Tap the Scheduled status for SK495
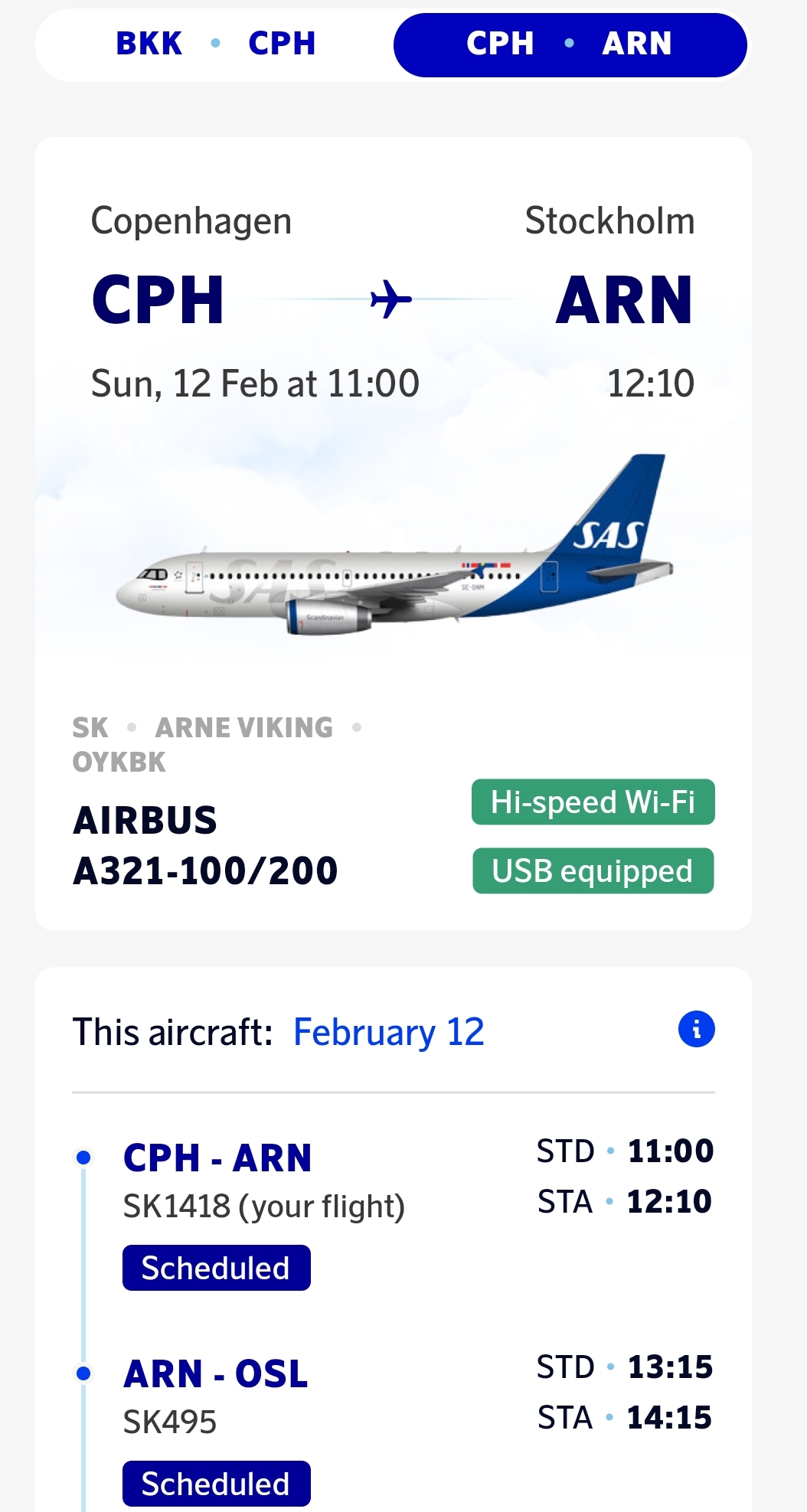The width and height of the screenshot is (807, 1512). click(216, 1484)
